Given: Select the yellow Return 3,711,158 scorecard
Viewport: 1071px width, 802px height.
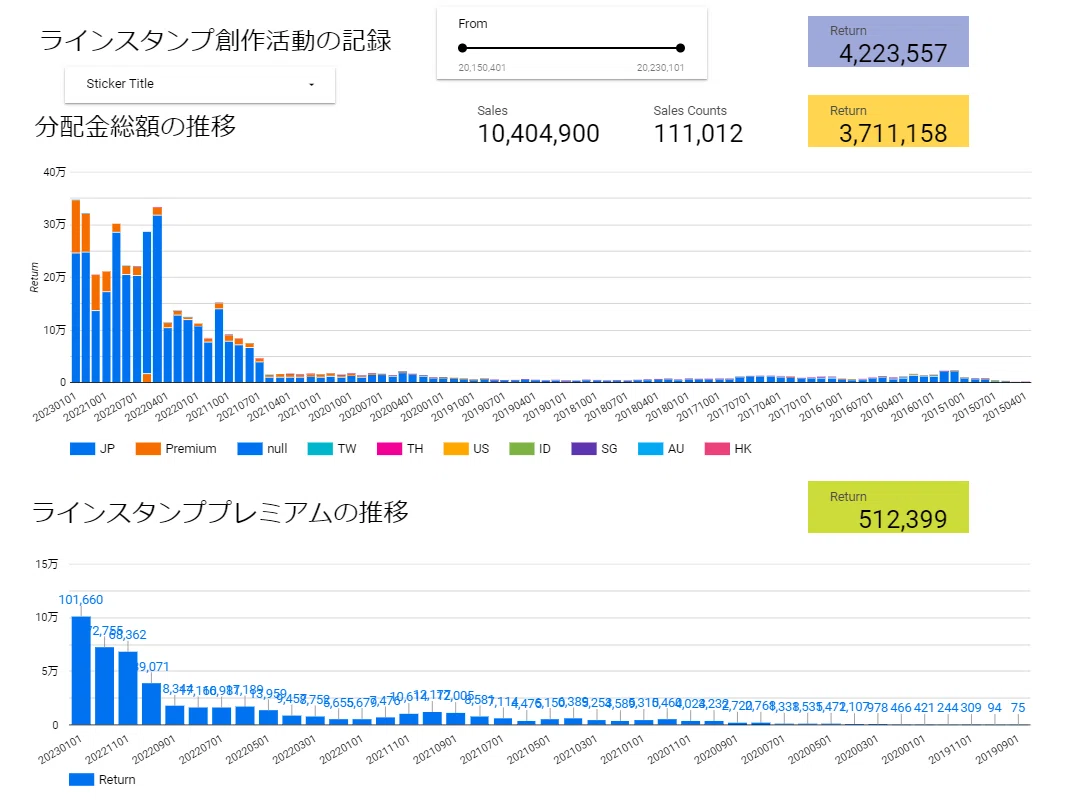Looking at the screenshot, I should (x=888, y=121).
